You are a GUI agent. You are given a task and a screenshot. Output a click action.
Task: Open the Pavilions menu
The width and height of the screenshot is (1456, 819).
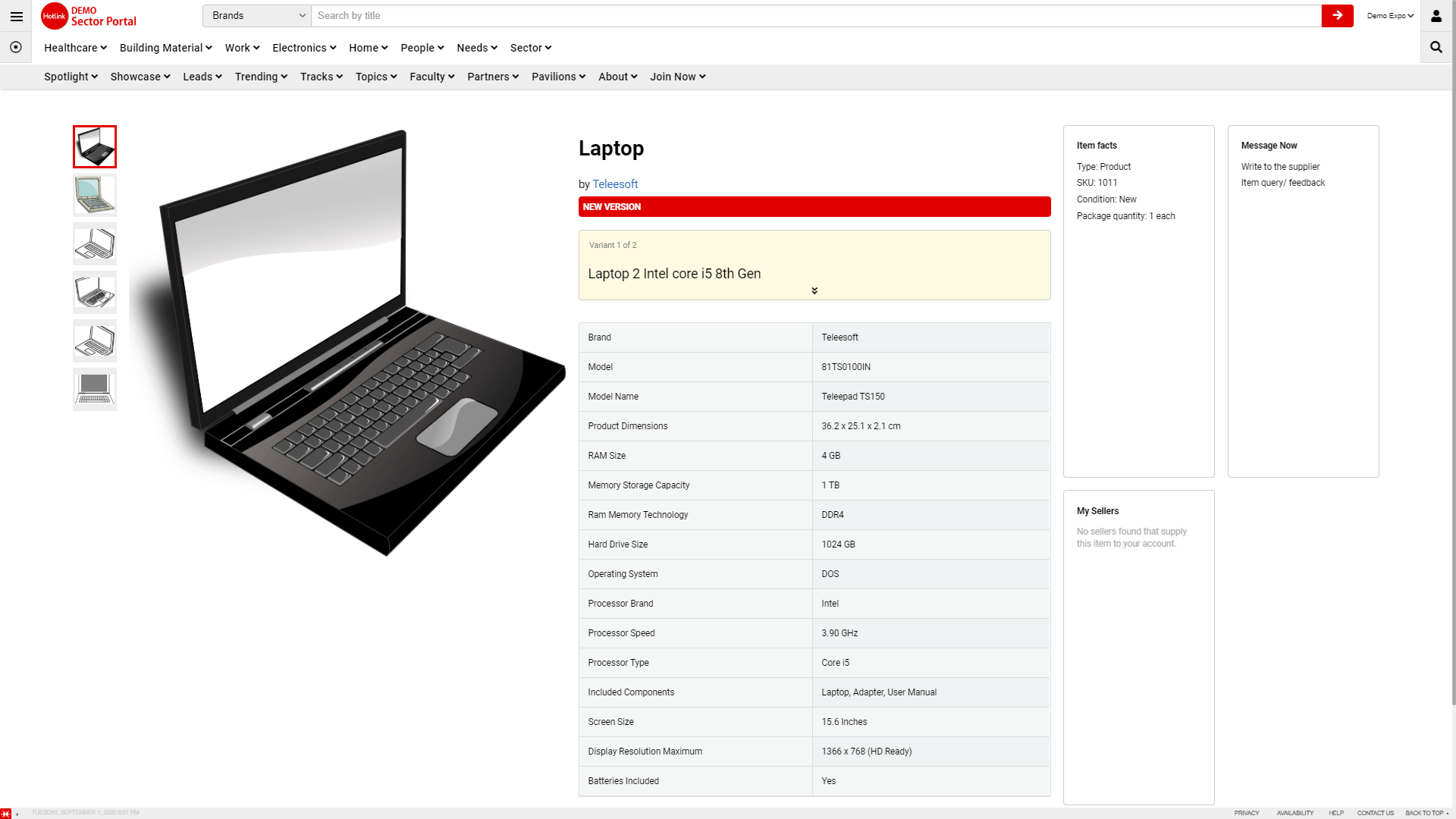point(559,77)
